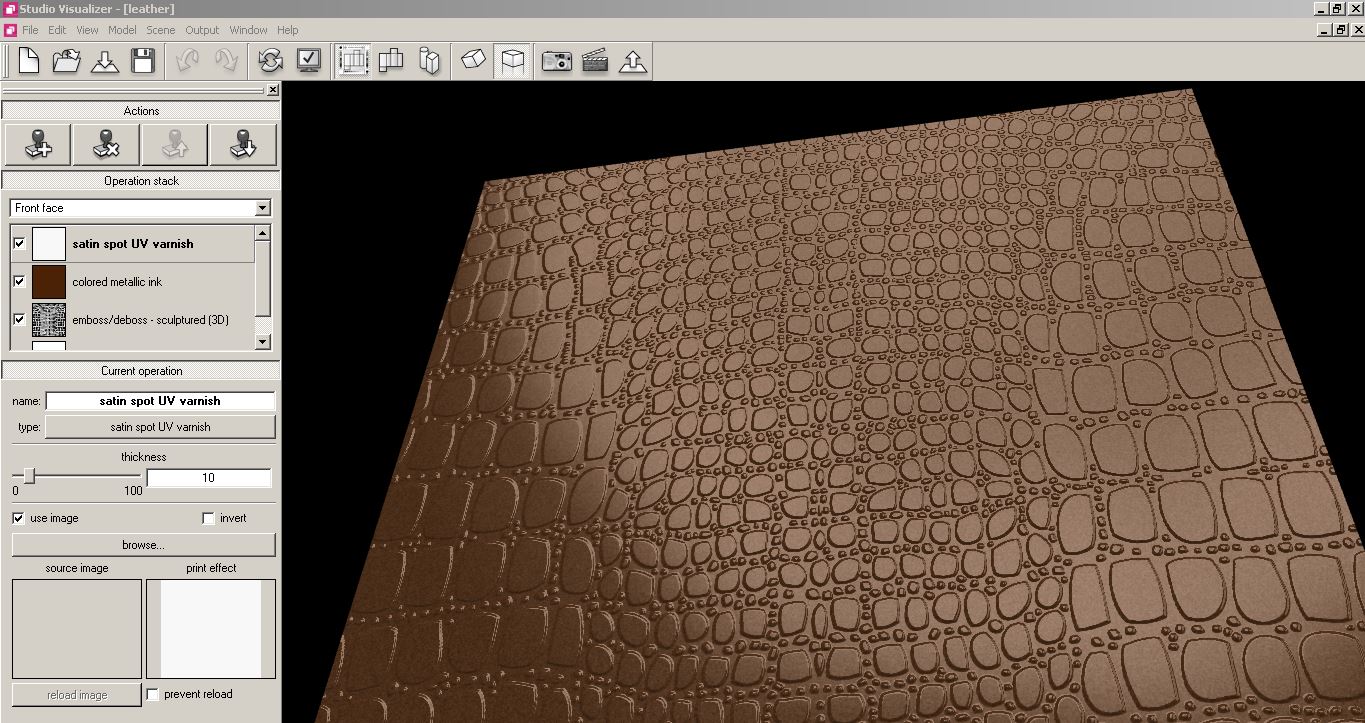Select the 'emboss/deboss - sculptured (3D)' row
The height and width of the screenshot is (723, 1365).
point(133,320)
